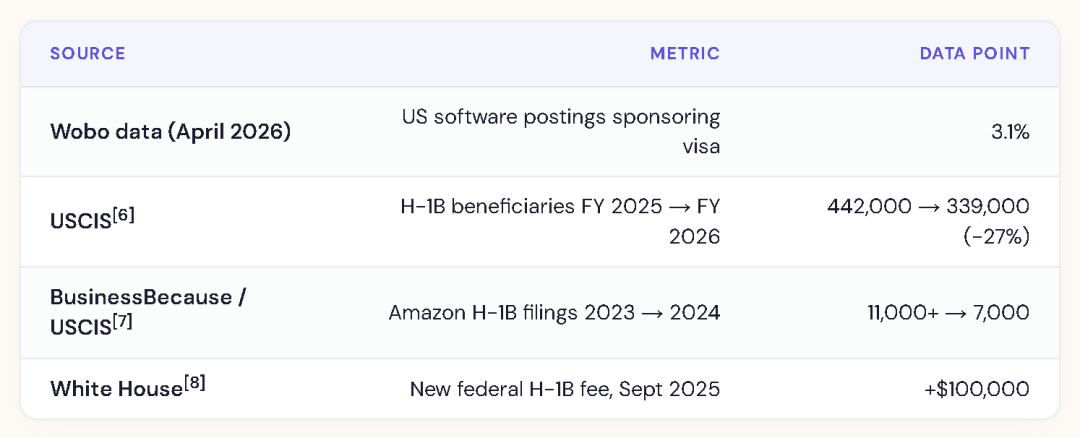The height and width of the screenshot is (438, 1080).
Task: Select the 3.1% data point
Action: 1010,132
